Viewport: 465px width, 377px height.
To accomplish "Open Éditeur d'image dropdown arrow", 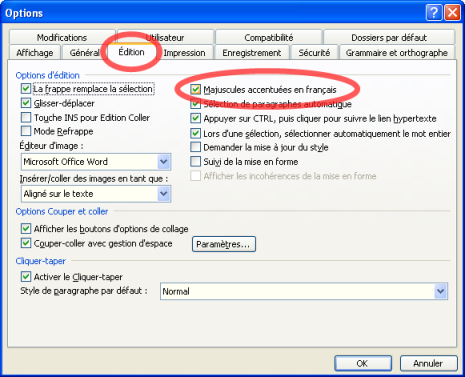I will [x=163, y=162].
